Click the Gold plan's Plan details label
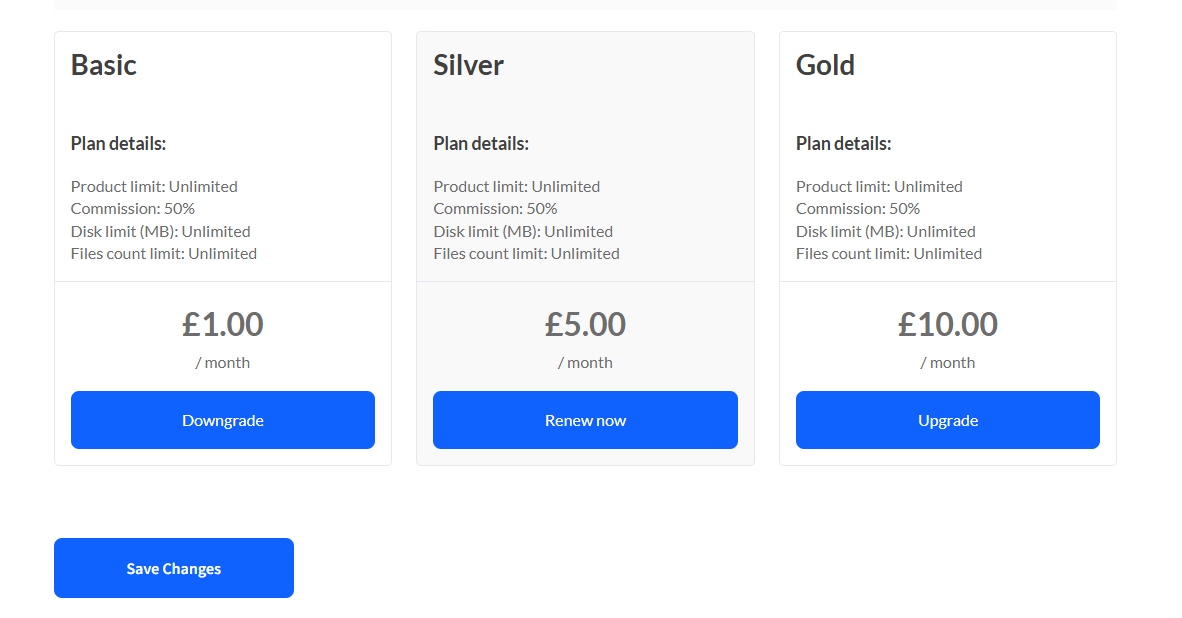This screenshot has width=1182, height=618. point(844,144)
